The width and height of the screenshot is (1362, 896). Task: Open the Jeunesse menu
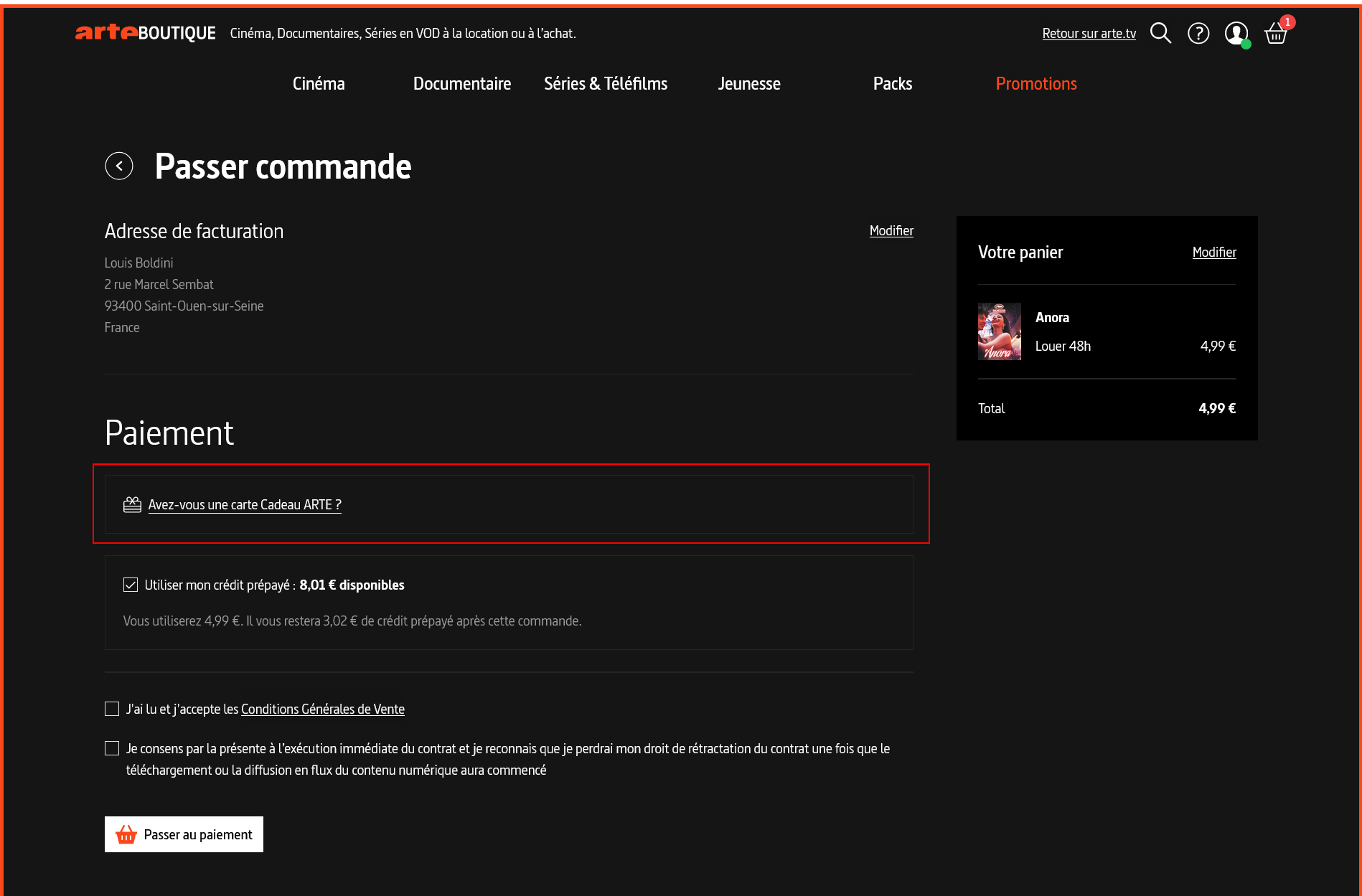pos(749,83)
